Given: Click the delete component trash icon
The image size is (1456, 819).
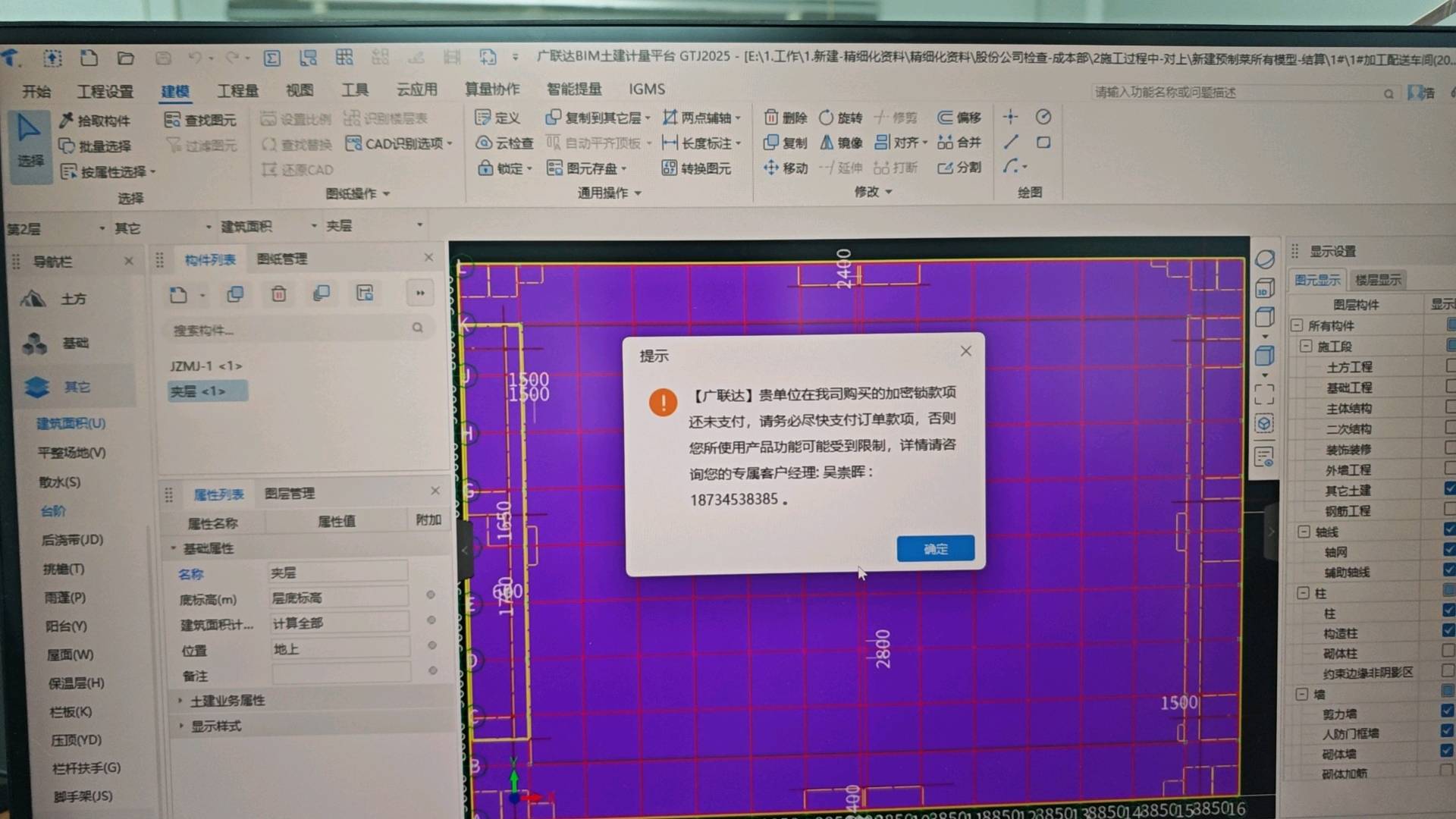Looking at the screenshot, I should click(x=278, y=293).
